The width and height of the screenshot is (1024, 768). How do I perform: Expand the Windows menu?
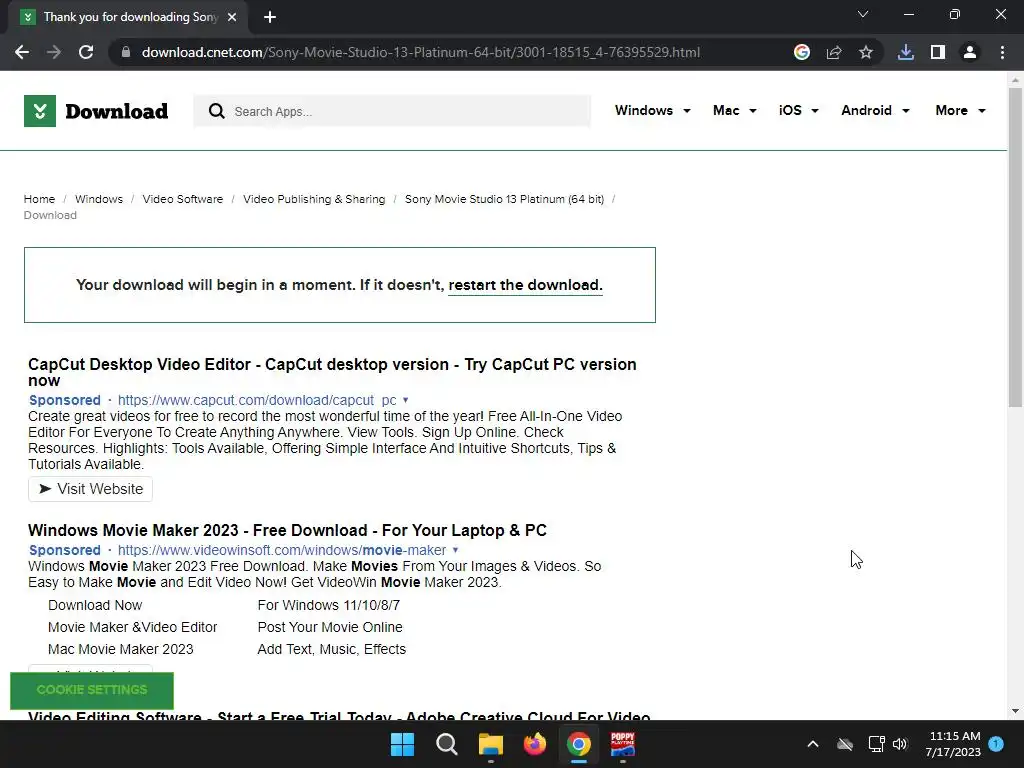[652, 110]
